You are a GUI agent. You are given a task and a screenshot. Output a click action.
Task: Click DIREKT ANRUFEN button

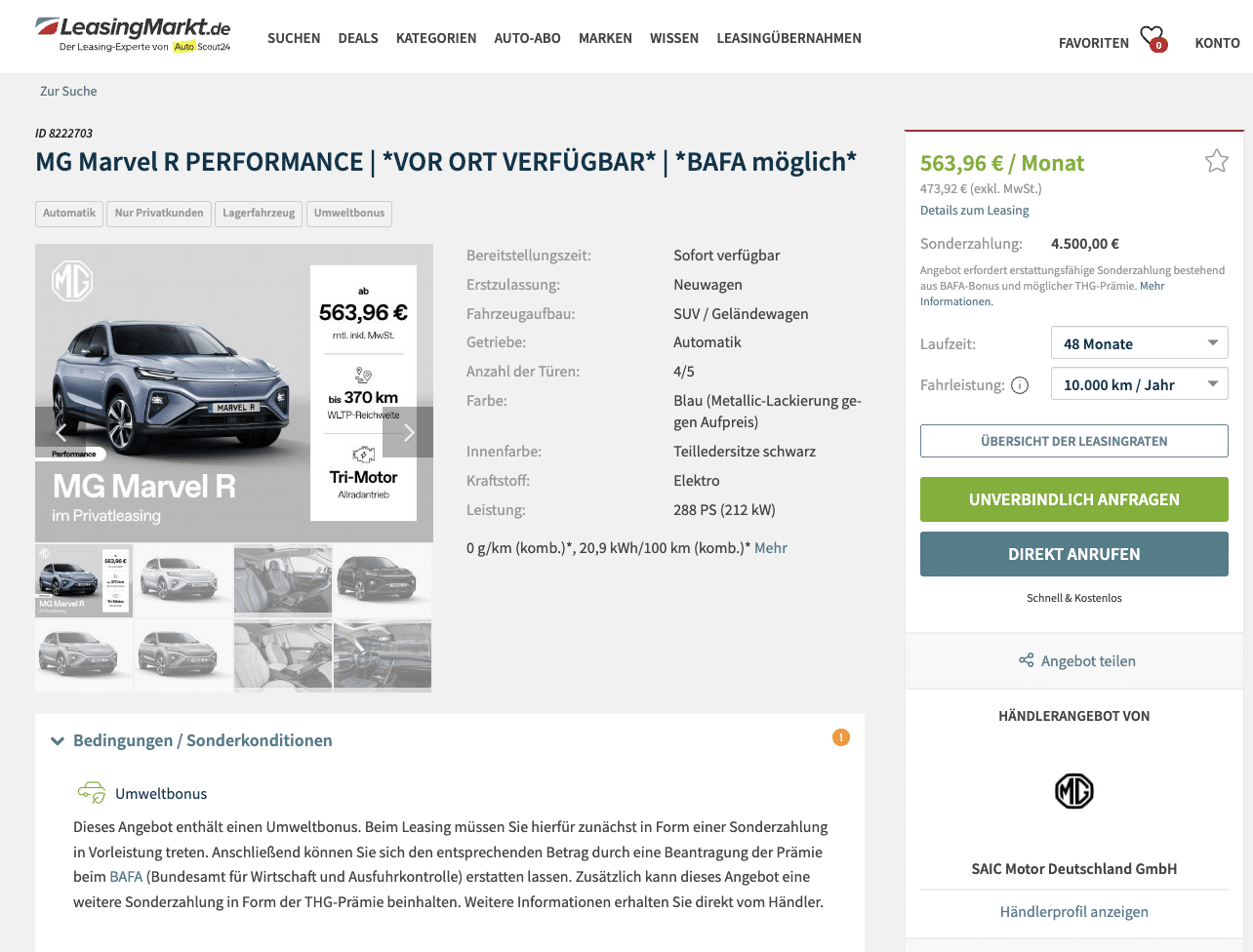(x=1074, y=554)
